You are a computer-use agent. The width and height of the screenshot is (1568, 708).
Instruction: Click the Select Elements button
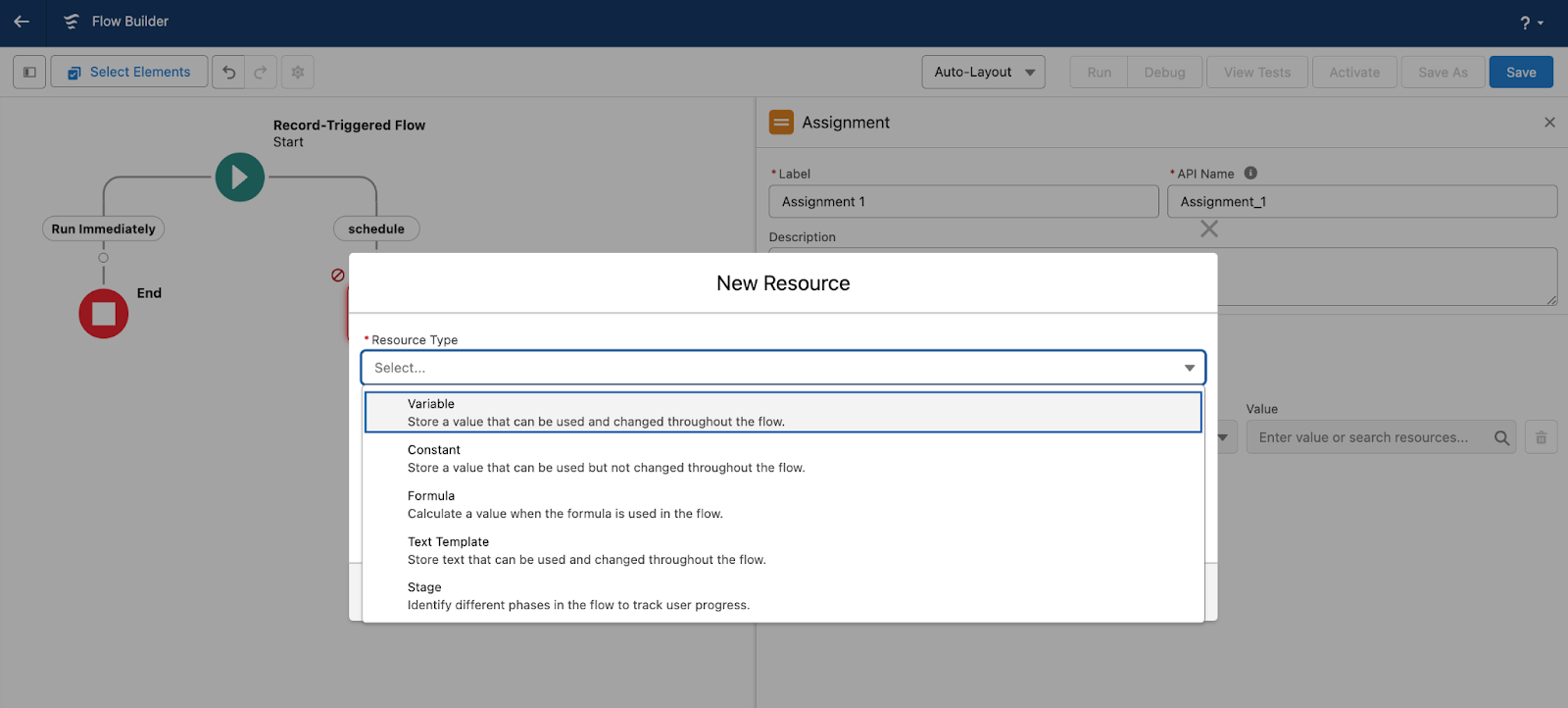[x=129, y=72]
